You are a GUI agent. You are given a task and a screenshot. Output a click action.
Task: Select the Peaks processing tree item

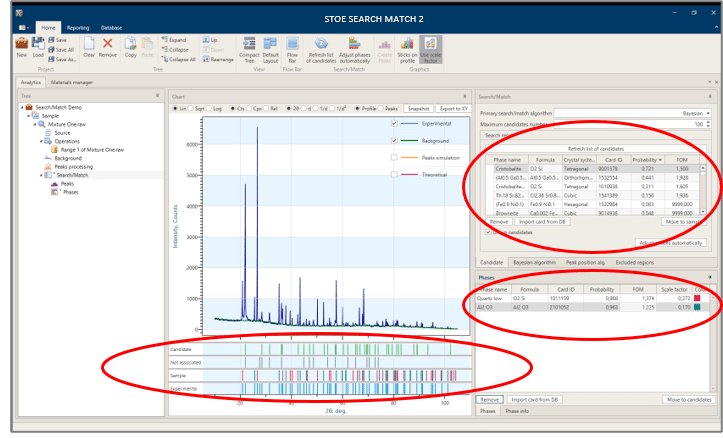[73, 167]
